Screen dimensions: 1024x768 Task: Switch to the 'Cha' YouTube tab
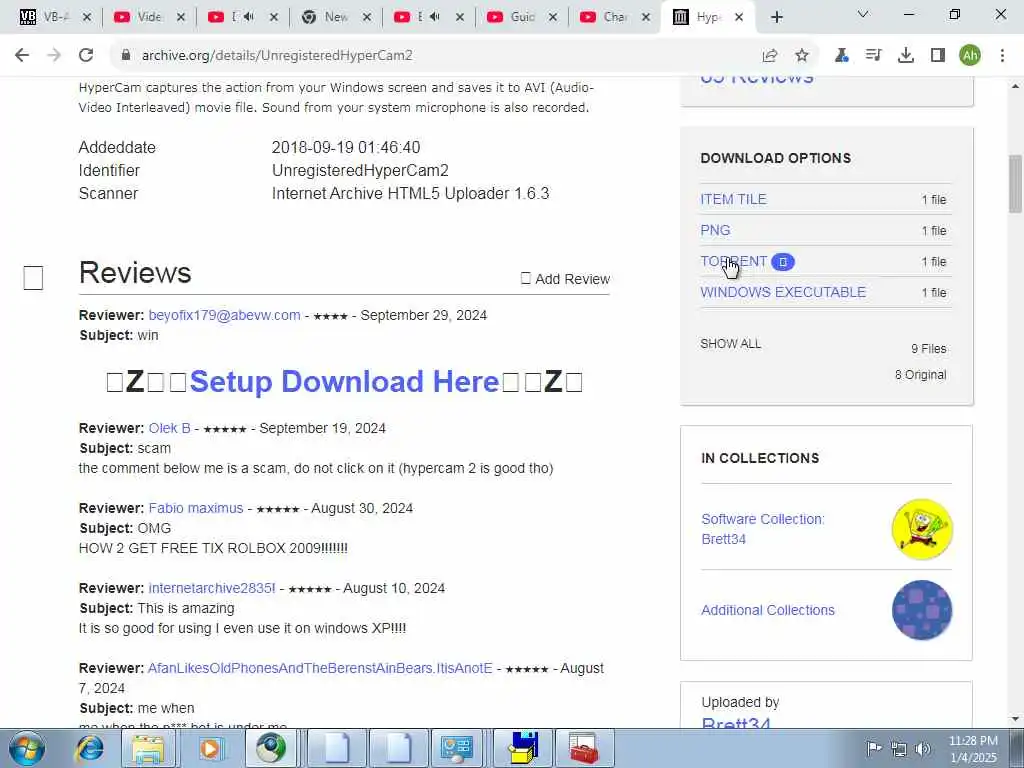pos(607,18)
